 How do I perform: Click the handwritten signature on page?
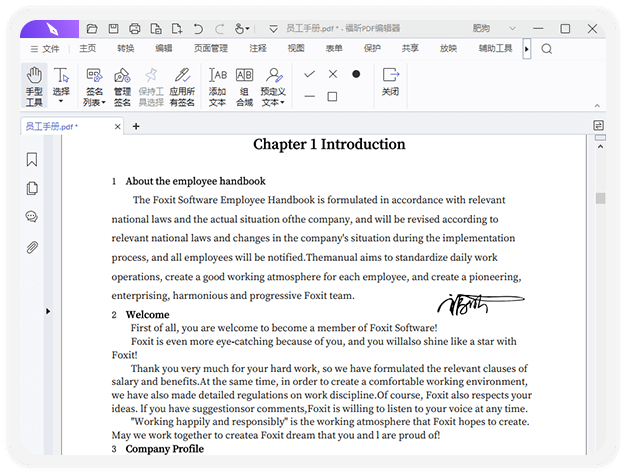pyautogui.click(x=481, y=305)
